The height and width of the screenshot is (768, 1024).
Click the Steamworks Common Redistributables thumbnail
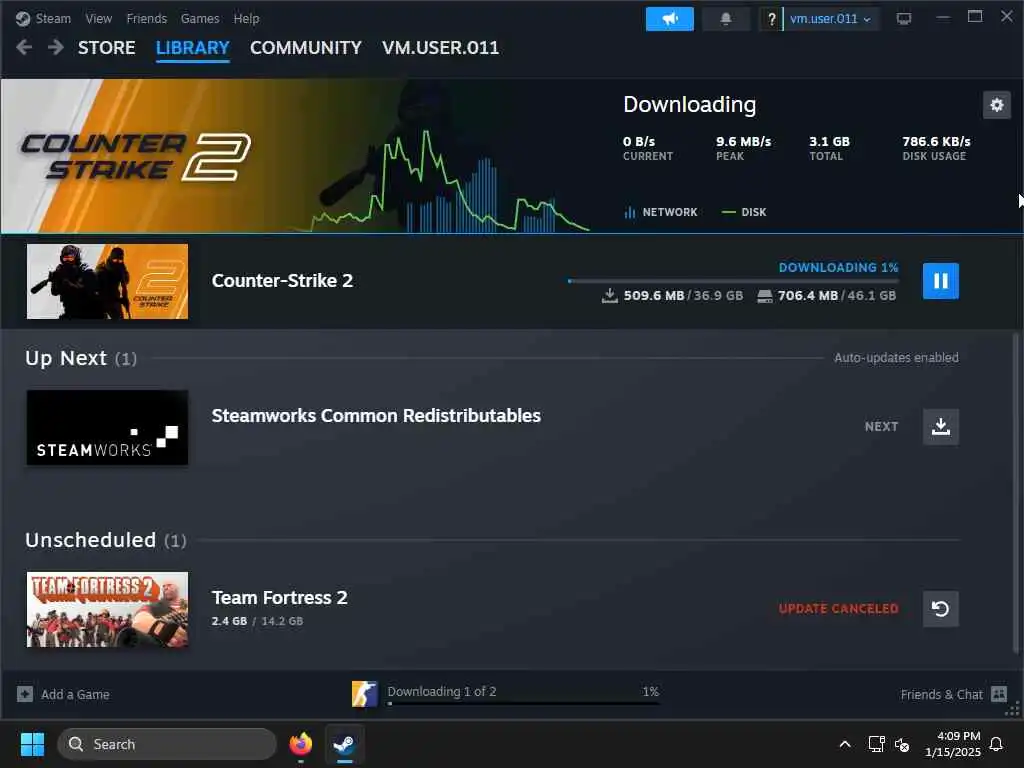[x=107, y=428]
